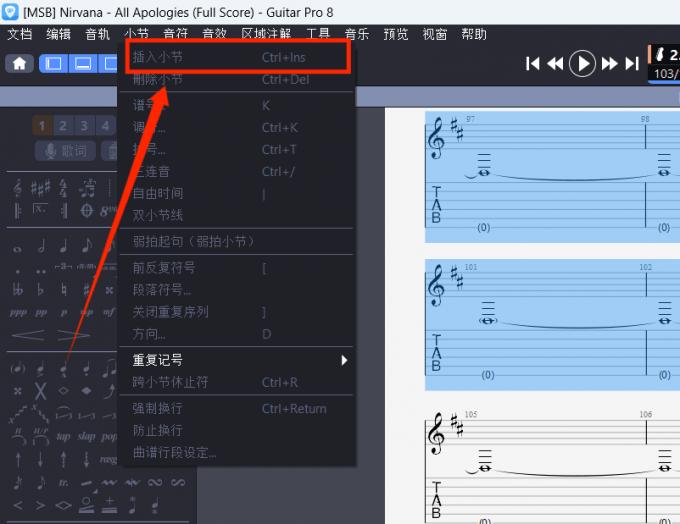680x524 pixels.
Task: Select voice 2
Action: 63,126
